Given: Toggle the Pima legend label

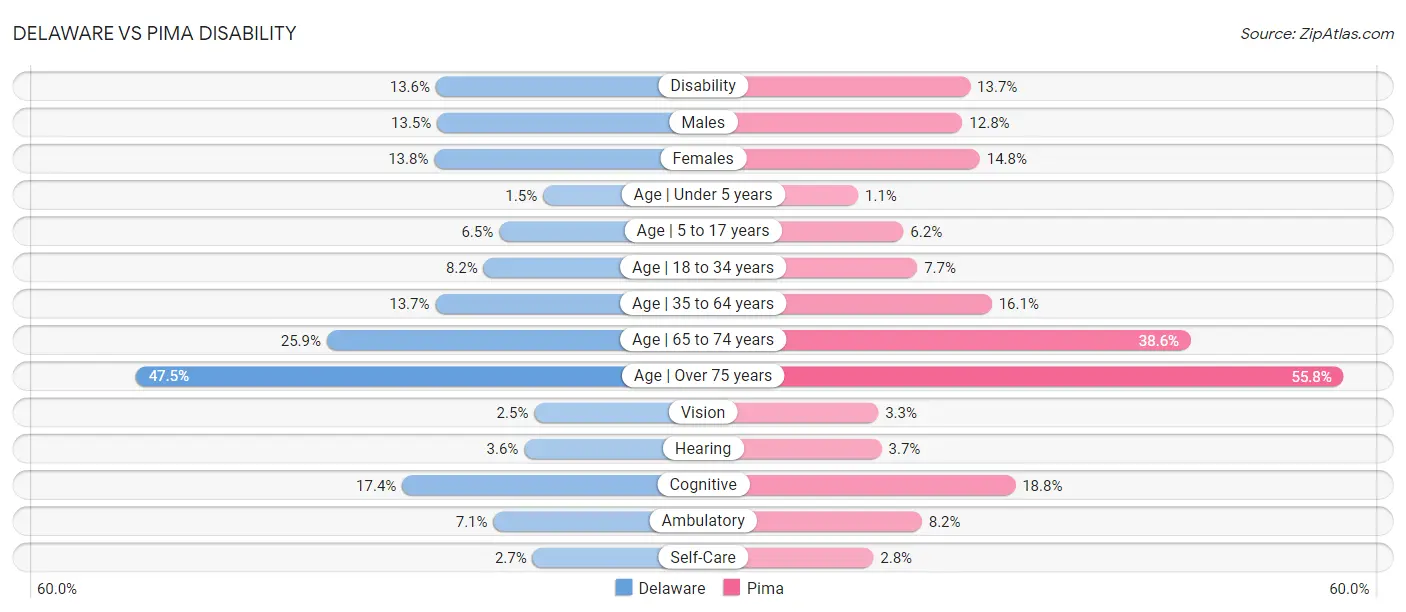Looking at the screenshot, I should pyautogui.click(x=765, y=588).
